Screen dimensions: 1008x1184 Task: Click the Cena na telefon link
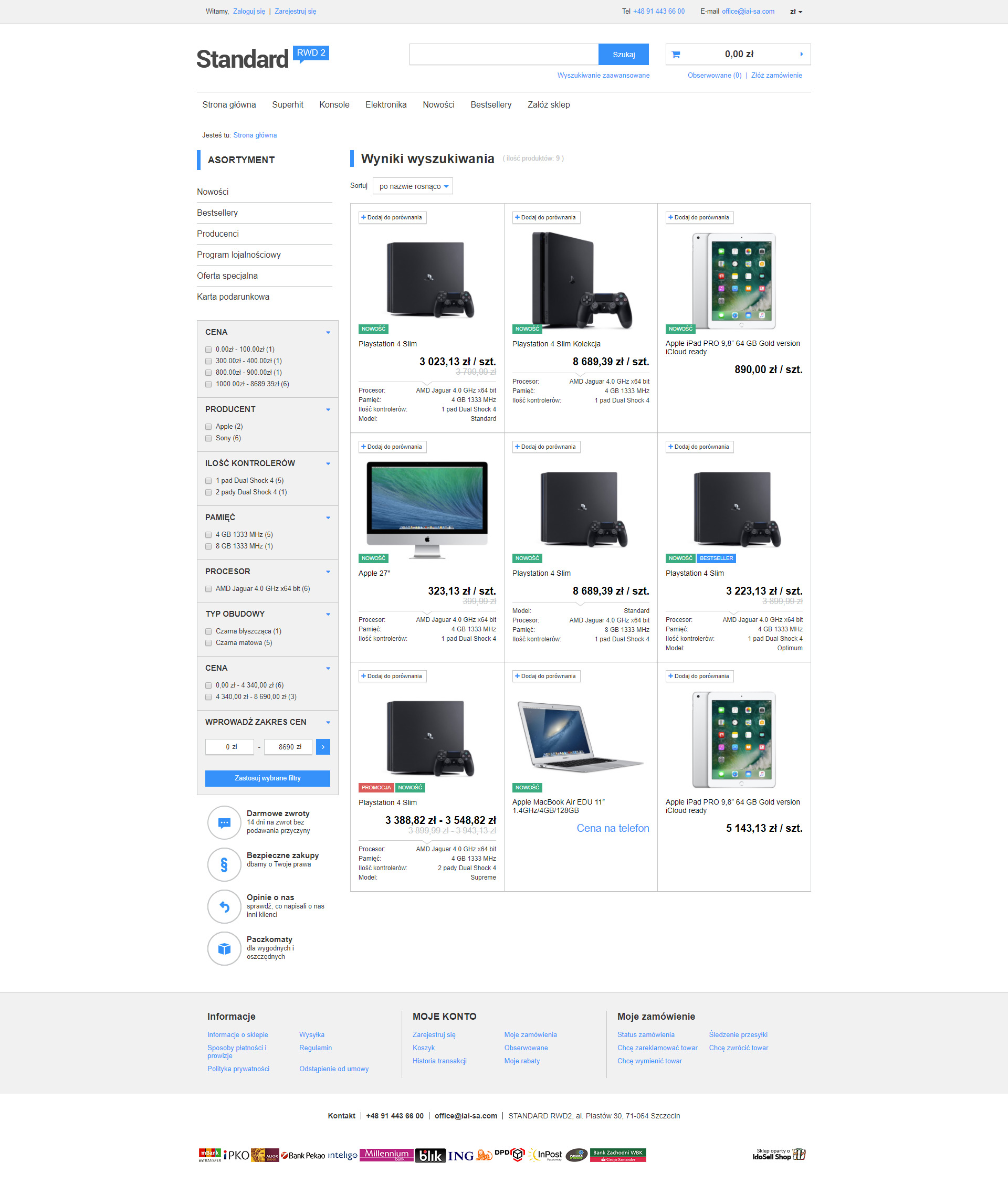pos(613,828)
